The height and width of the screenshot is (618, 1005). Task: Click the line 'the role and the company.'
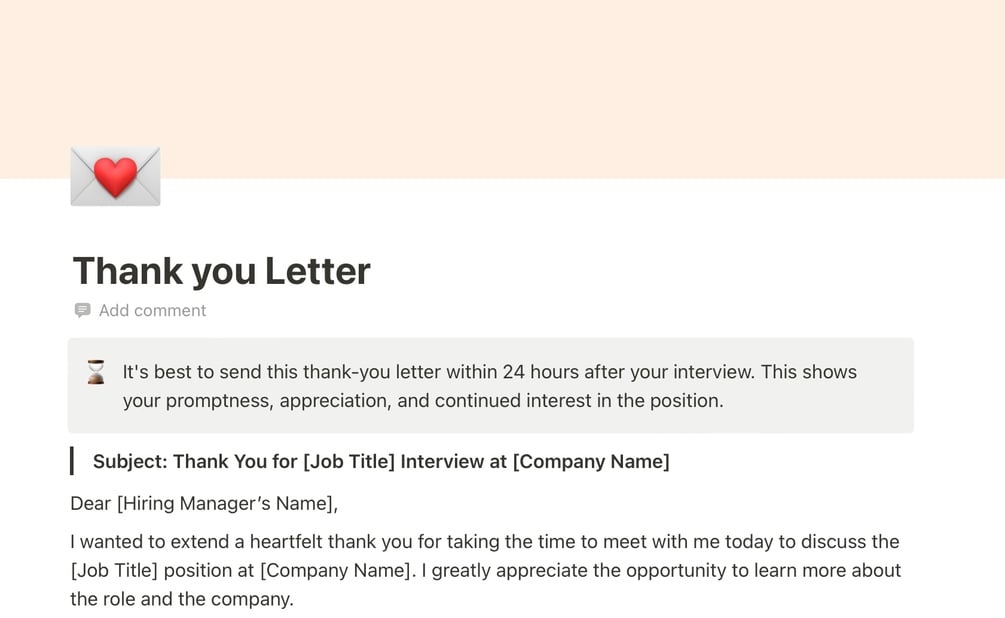point(181,599)
